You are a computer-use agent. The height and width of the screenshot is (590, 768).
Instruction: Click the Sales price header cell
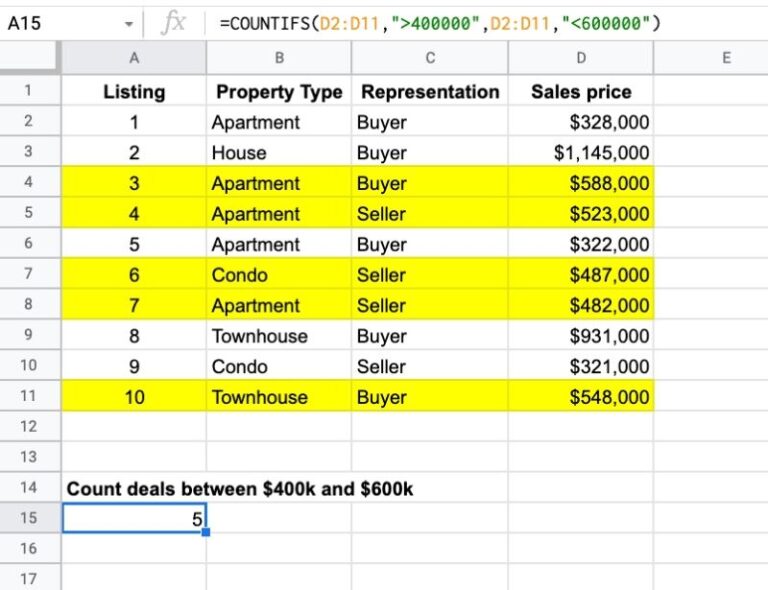point(580,92)
